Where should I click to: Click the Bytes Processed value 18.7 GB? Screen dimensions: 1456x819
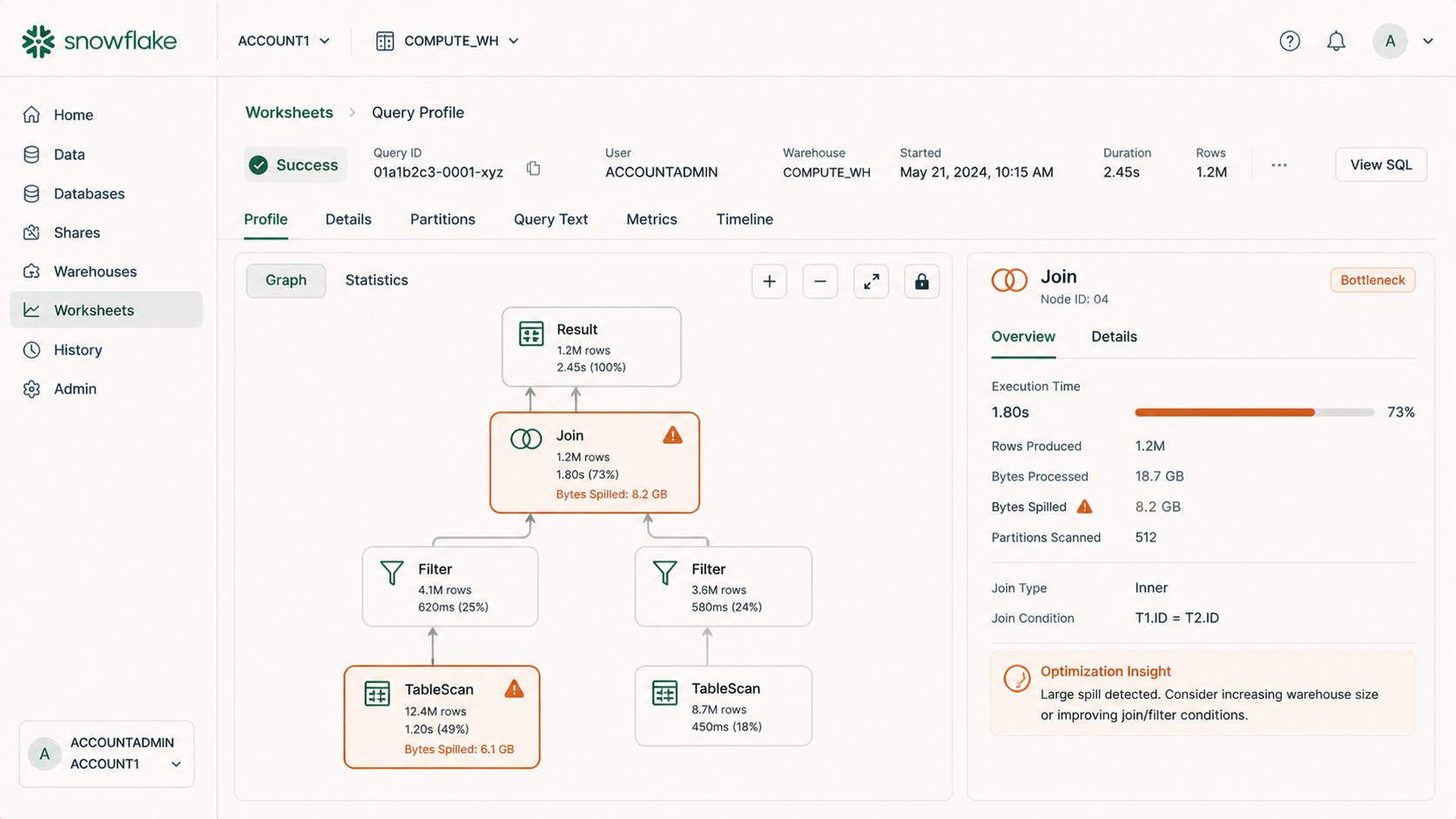pyautogui.click(x=1159, y=476)
